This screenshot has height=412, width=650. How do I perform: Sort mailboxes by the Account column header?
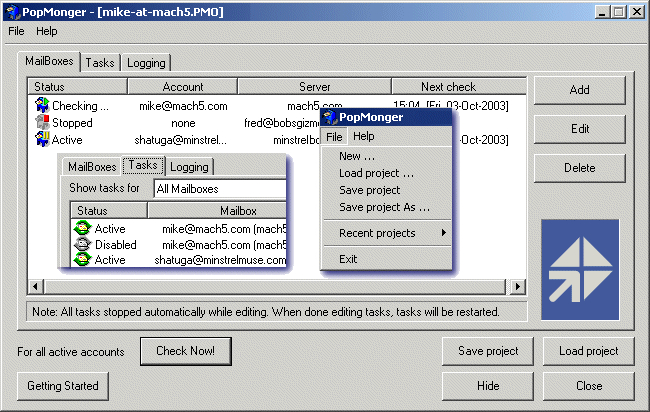tap(182, 87)
